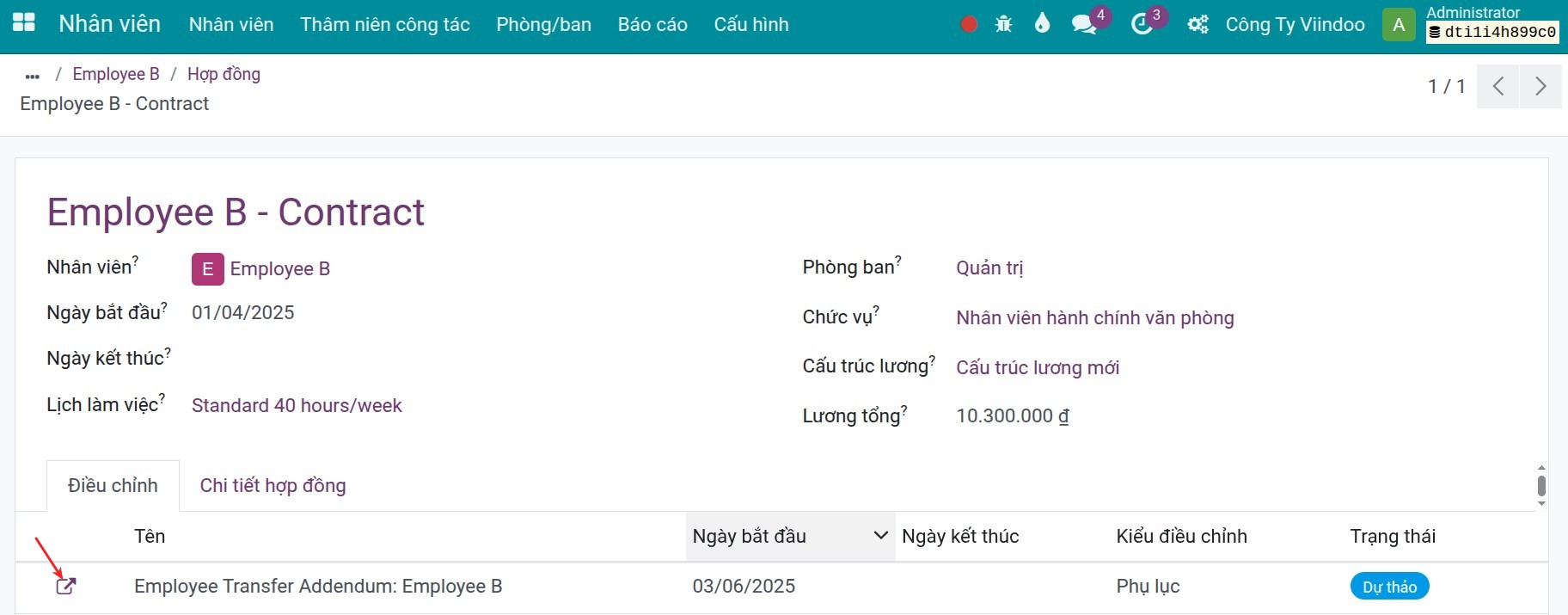Open the Employee B employee link

pos(279,269)
